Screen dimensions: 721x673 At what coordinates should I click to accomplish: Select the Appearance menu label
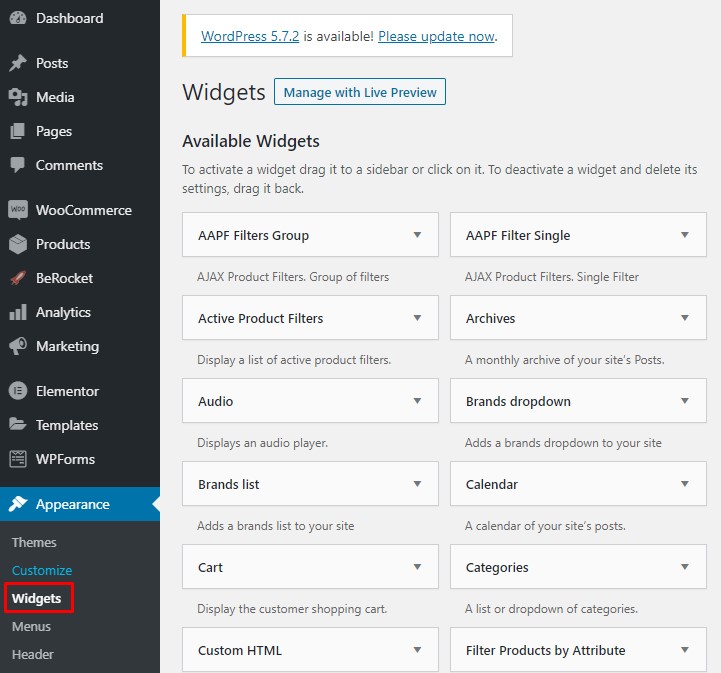73,505
